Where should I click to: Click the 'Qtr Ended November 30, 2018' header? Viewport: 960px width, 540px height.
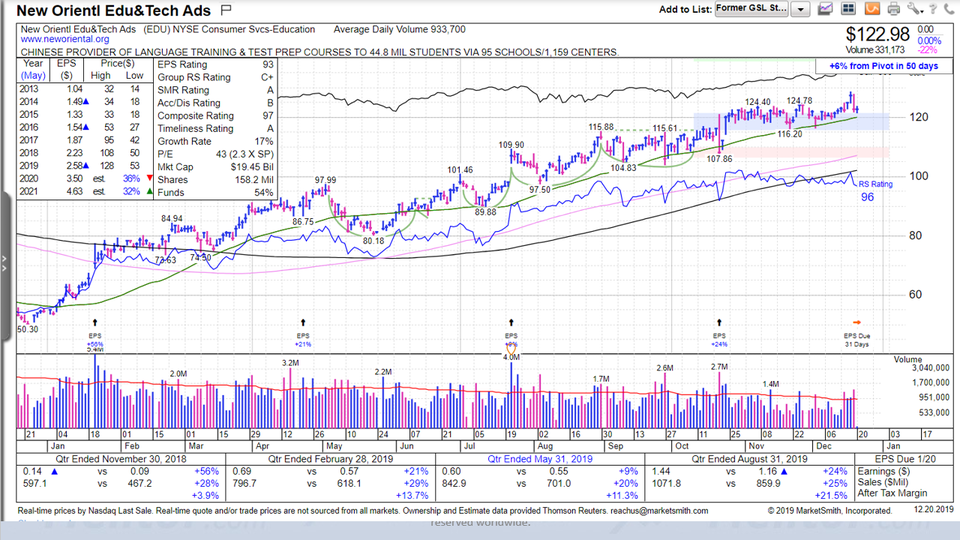tap(121, 459)
